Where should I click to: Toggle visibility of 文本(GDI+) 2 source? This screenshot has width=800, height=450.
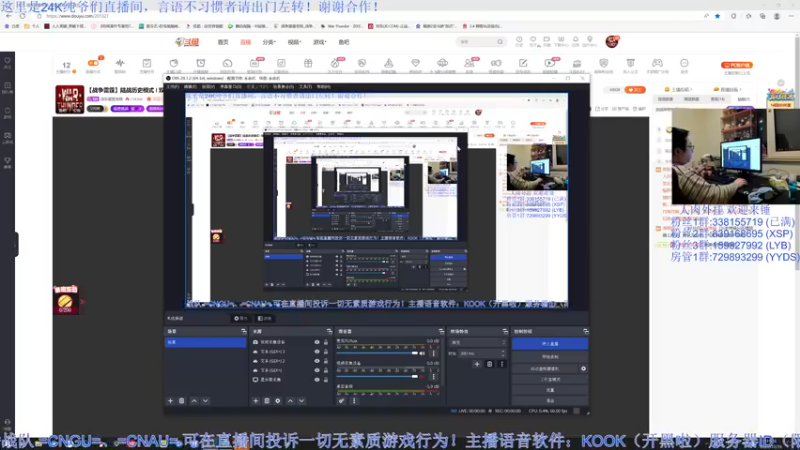click(317, 361)
